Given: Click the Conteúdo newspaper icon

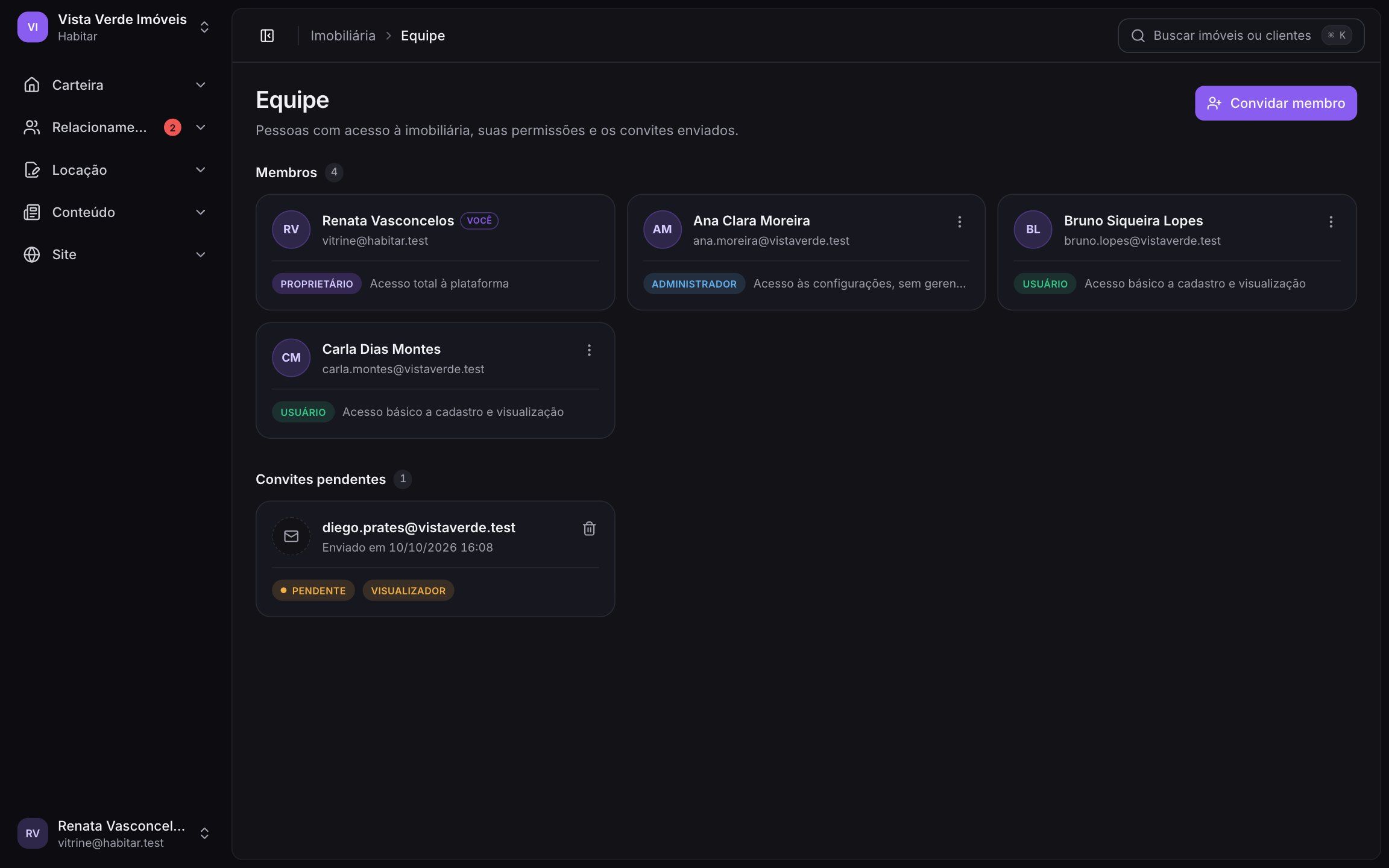Looking at the screenshot, I should (32, 212).
